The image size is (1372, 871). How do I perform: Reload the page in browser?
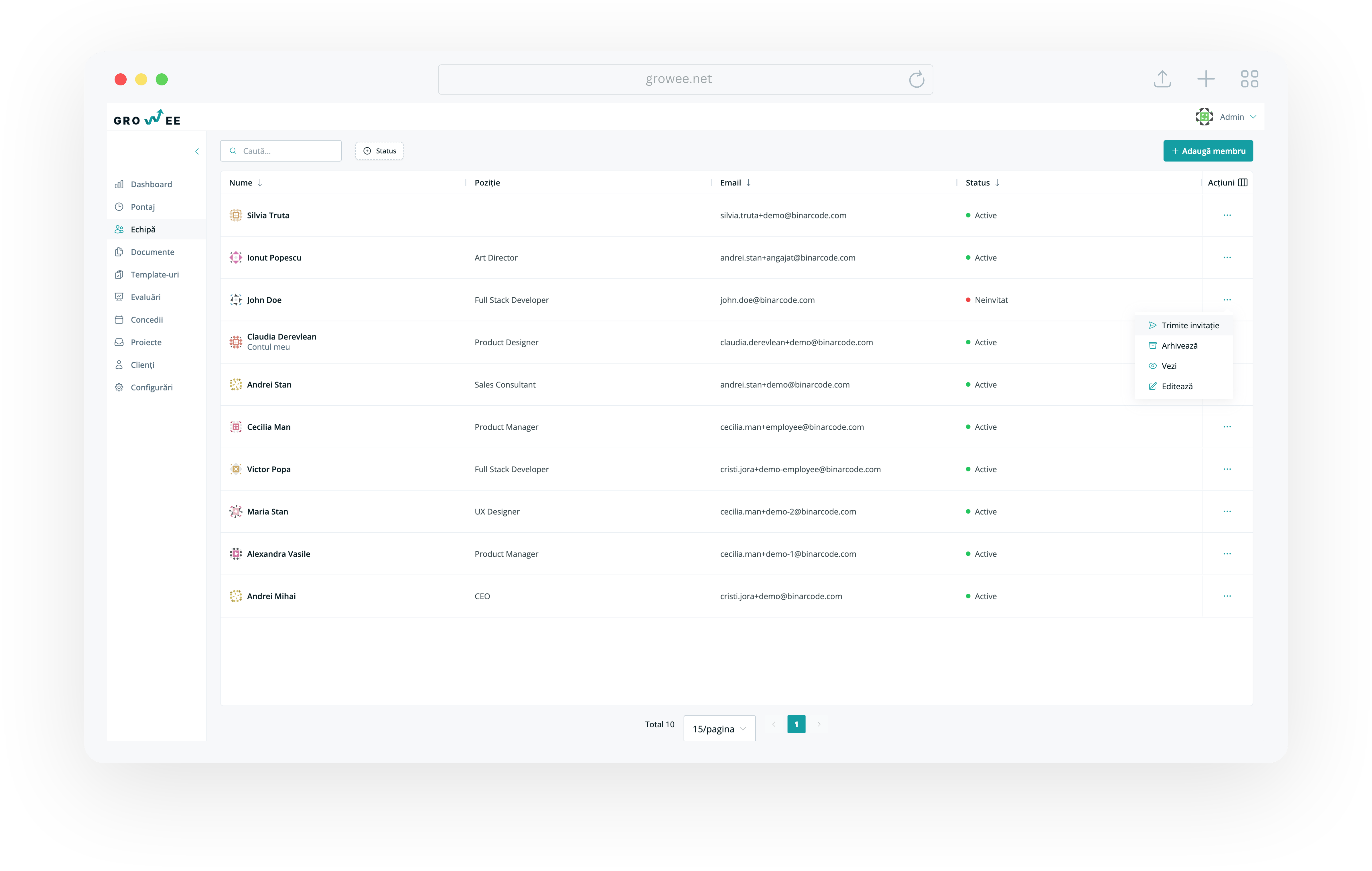(916, 79)
